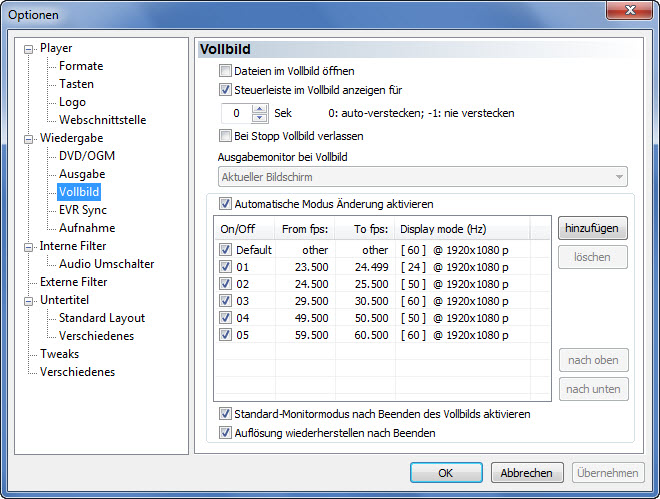Confirm the dialog with OK

click(446, 473)
